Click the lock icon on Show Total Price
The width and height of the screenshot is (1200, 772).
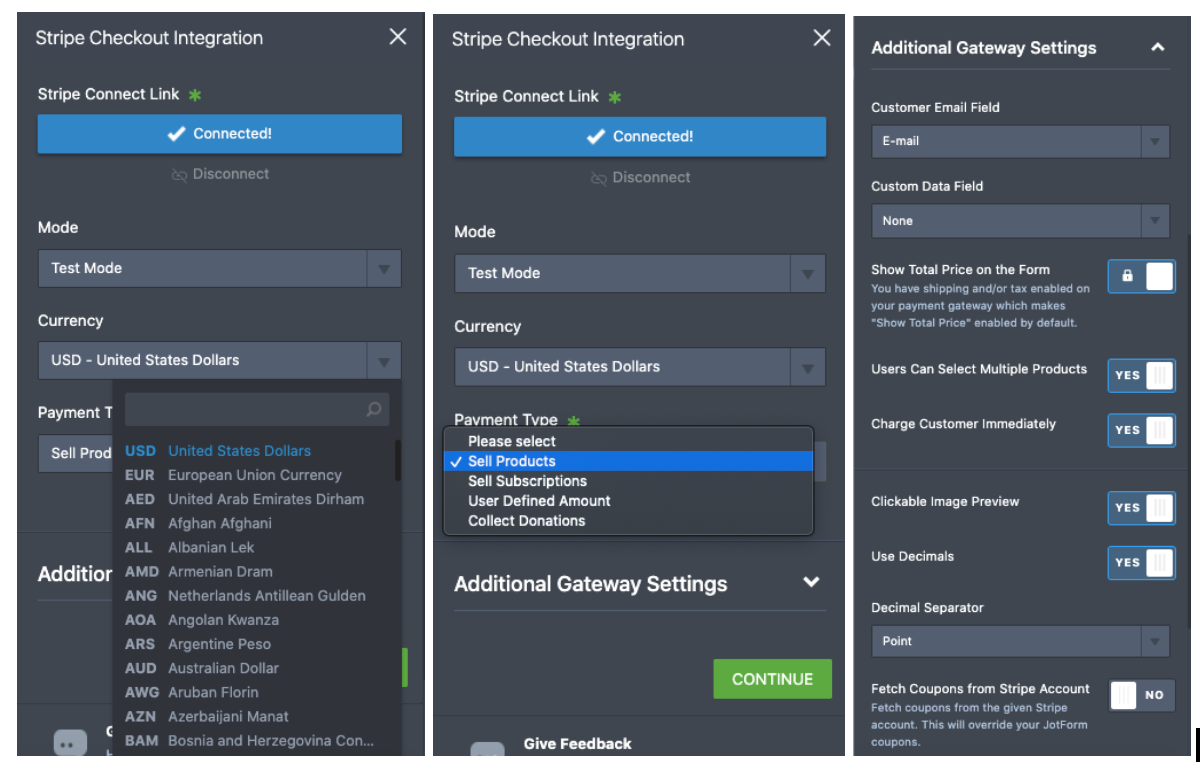click(x=1127, y=276)
